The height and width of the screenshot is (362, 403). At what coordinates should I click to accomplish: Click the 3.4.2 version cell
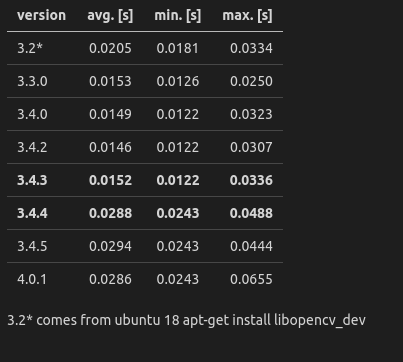click(x=32, y=147)
